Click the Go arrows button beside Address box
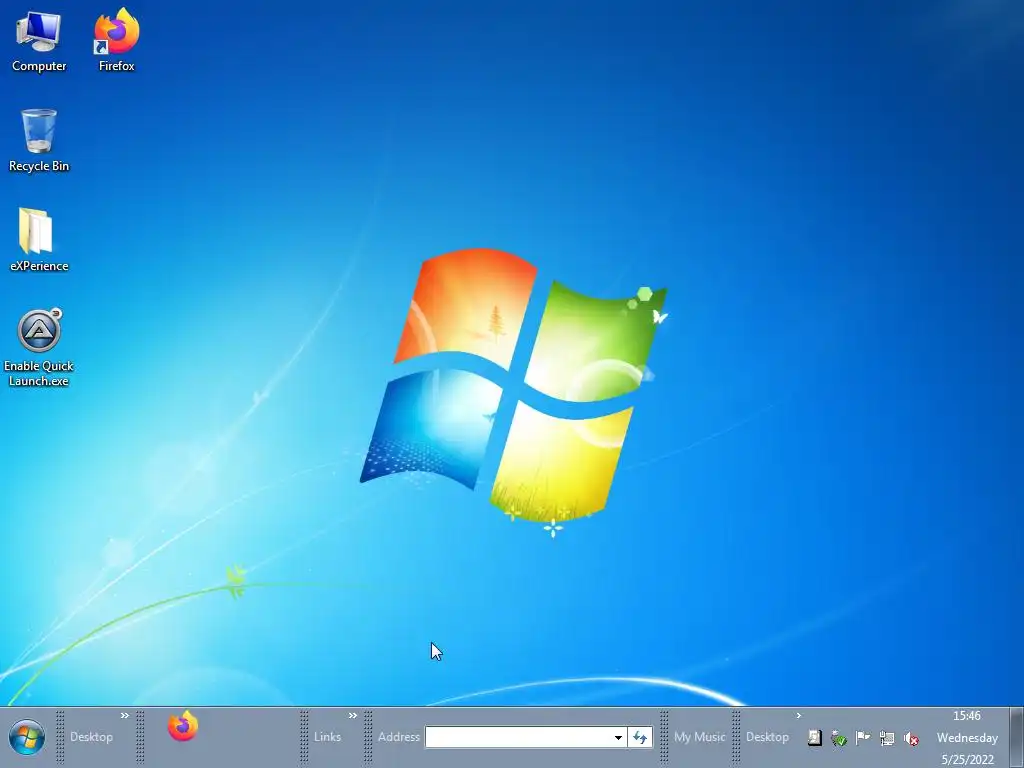 click(640, 737)
